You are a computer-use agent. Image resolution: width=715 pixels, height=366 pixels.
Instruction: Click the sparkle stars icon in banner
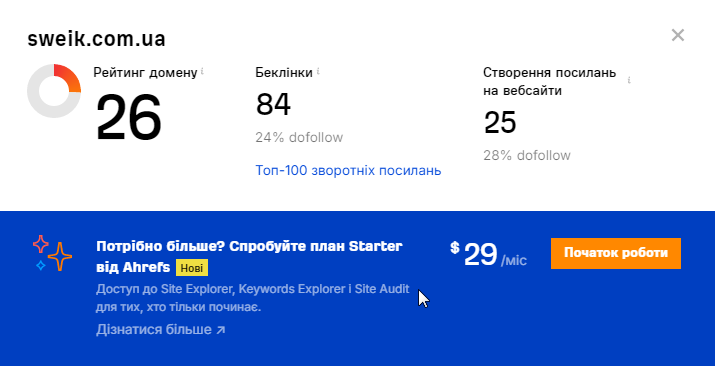[x=52, y=253]
